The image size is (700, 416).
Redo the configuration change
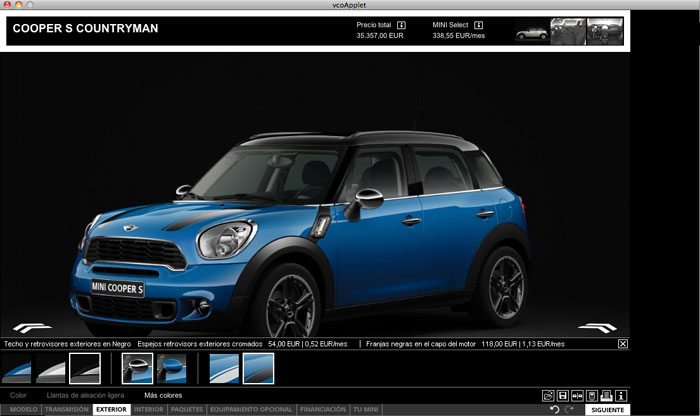click(569, 409)
